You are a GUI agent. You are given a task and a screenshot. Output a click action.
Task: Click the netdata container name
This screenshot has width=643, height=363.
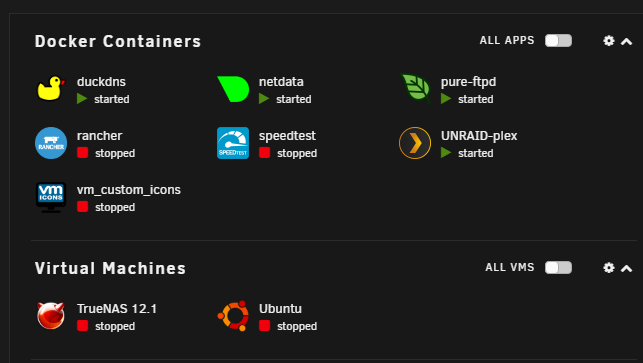click(281, 82)
